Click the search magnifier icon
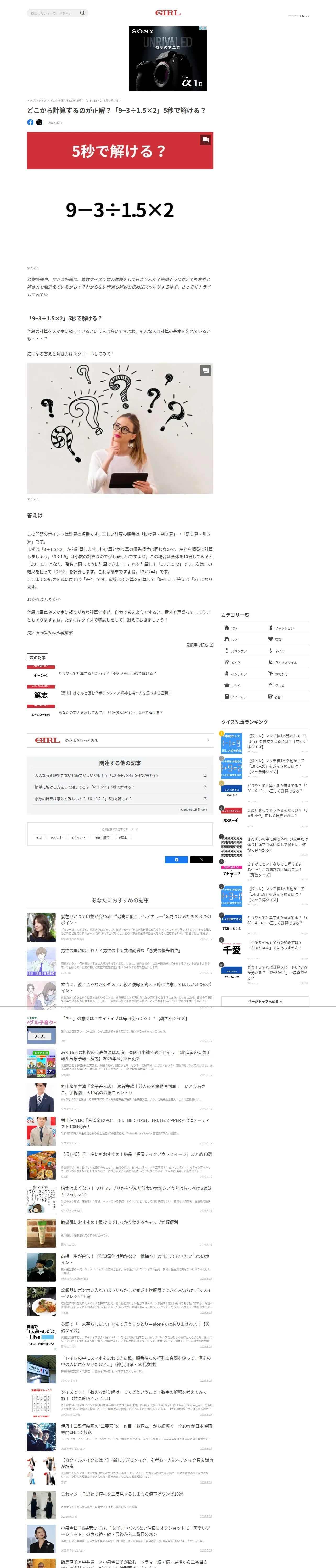Viewport: 336px width, 1568px height. click(x=82, y=13)
